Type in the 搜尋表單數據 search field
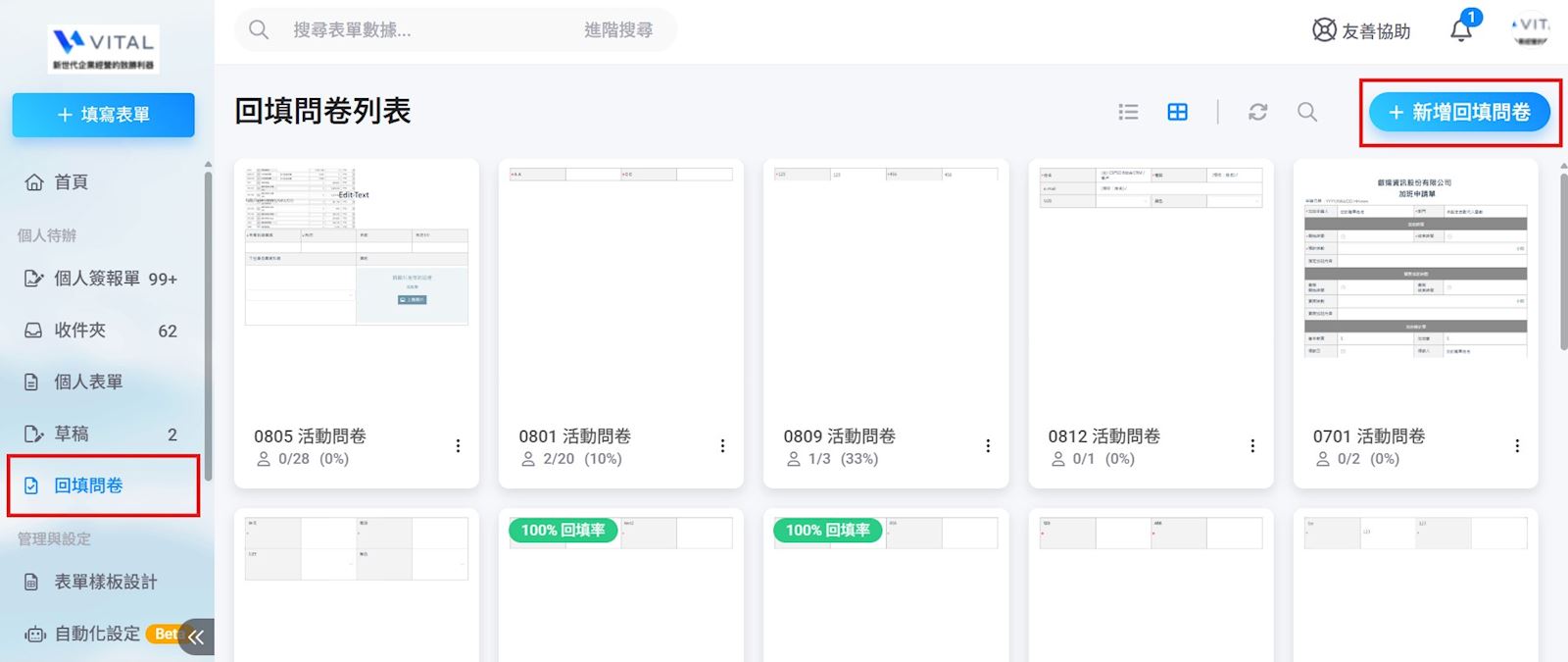 click(412, 30)
